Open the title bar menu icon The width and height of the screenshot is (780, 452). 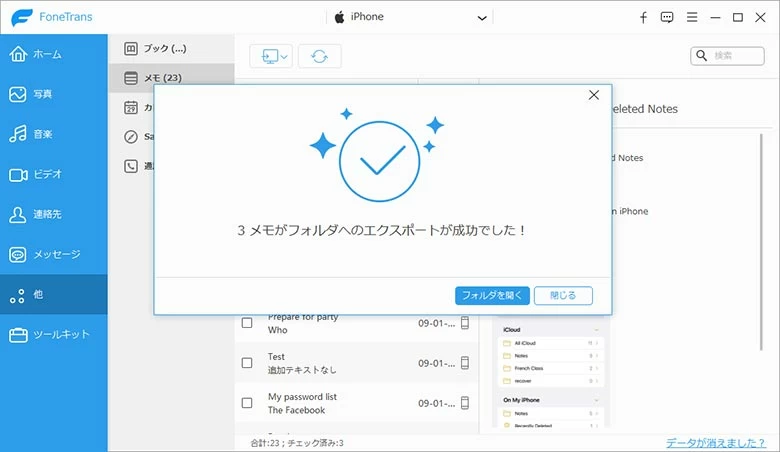click(x=691, y=17)
